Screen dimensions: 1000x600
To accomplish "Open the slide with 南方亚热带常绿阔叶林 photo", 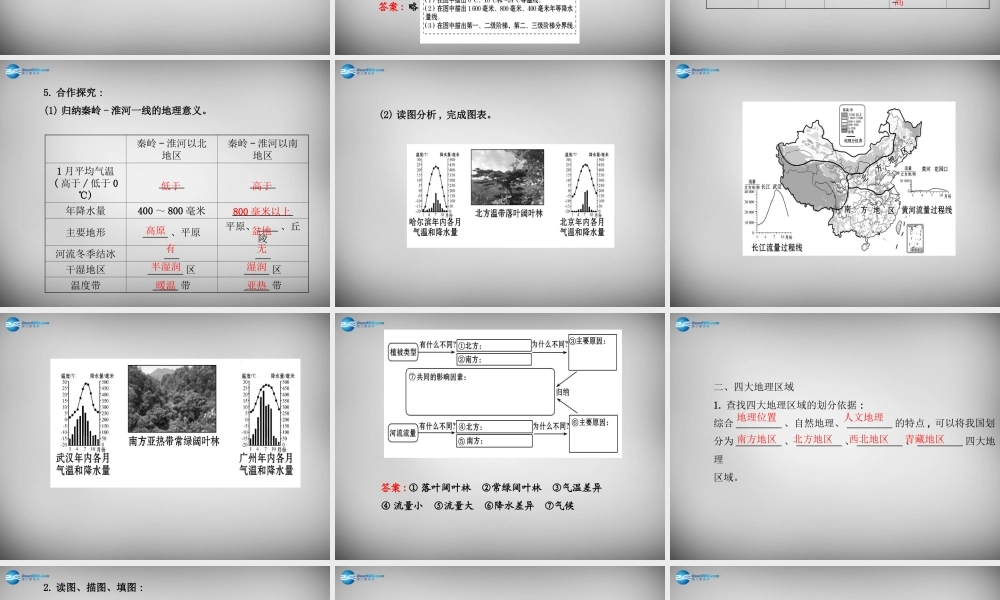I will pos(165,436).
